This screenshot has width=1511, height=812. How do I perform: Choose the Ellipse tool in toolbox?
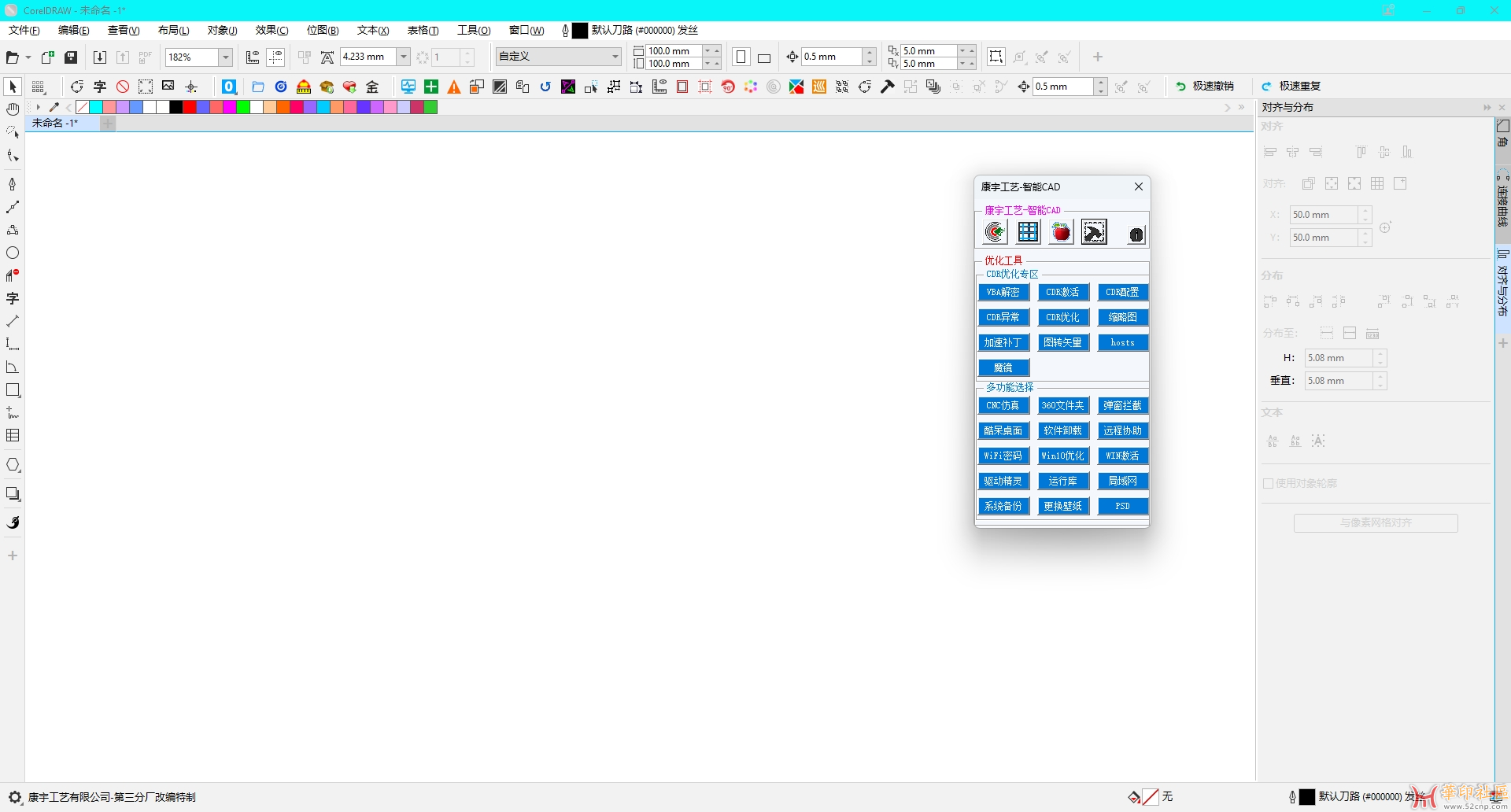point(13,253)
